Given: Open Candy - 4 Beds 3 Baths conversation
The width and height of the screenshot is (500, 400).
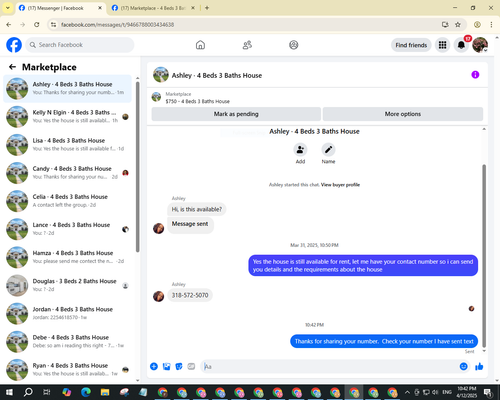Looking at the screenshot, I should pyautogui.click(x=67, y=173).
